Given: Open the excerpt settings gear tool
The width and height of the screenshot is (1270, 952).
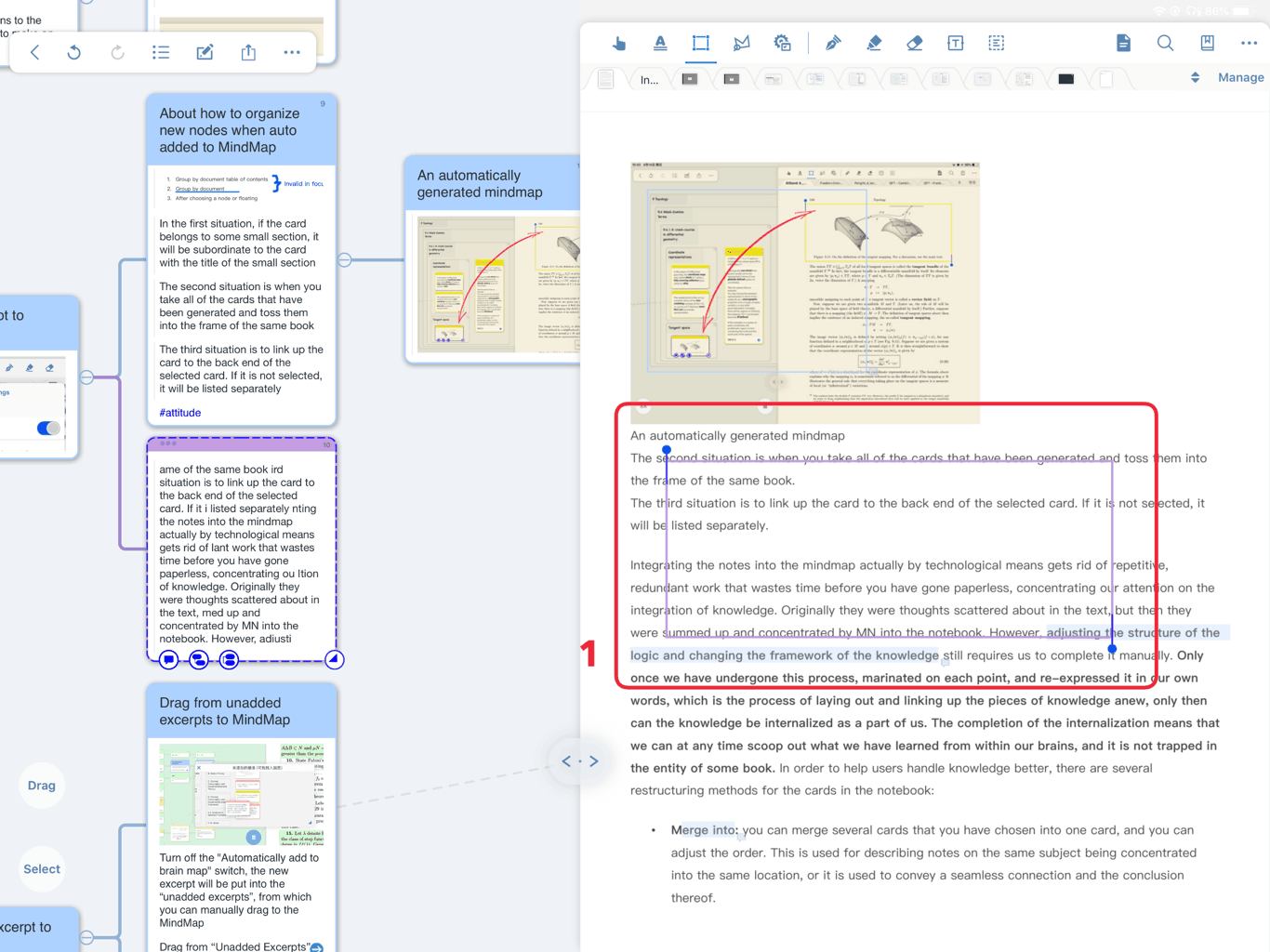Looking at the screenshot, I should pyautogui.click(x=783, y=43).
